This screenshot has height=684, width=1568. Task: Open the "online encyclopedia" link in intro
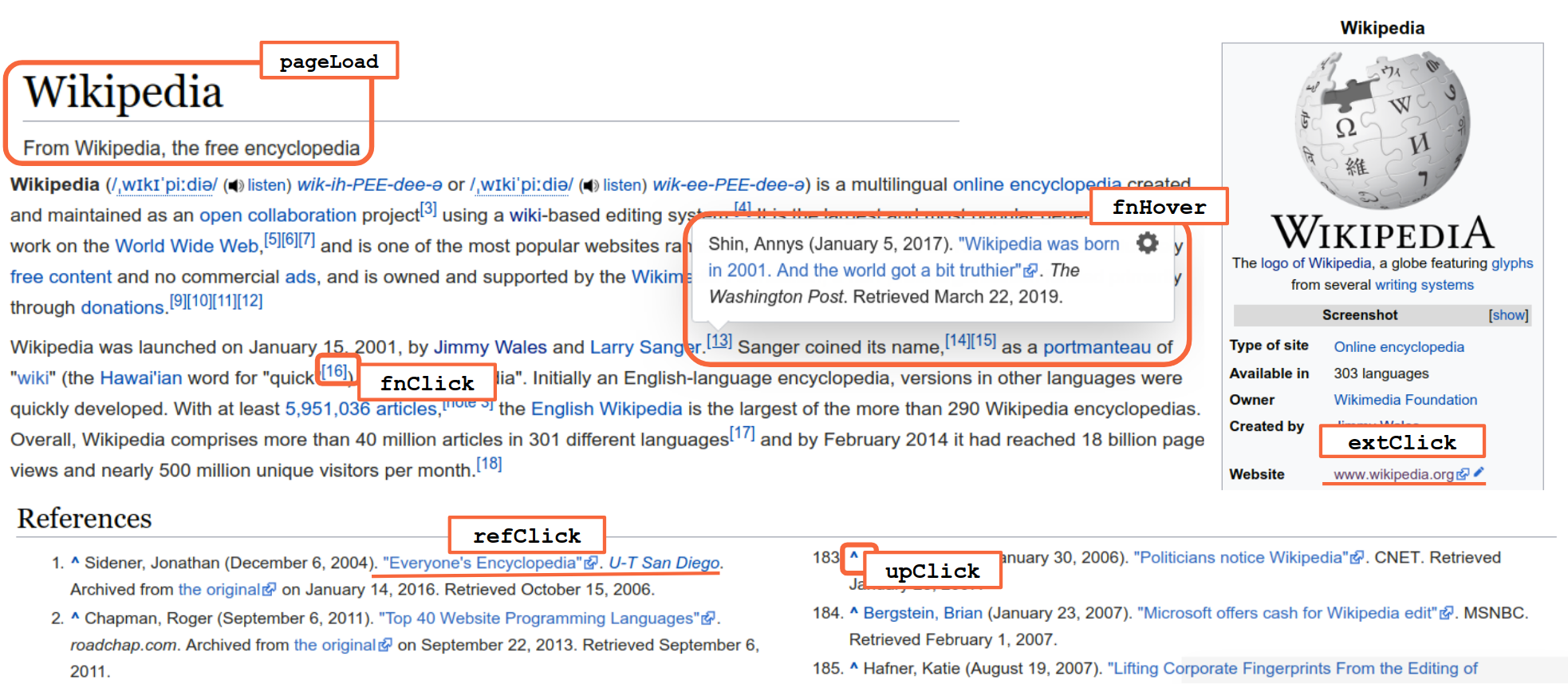pyautogui.click(x=1037, y=184)
